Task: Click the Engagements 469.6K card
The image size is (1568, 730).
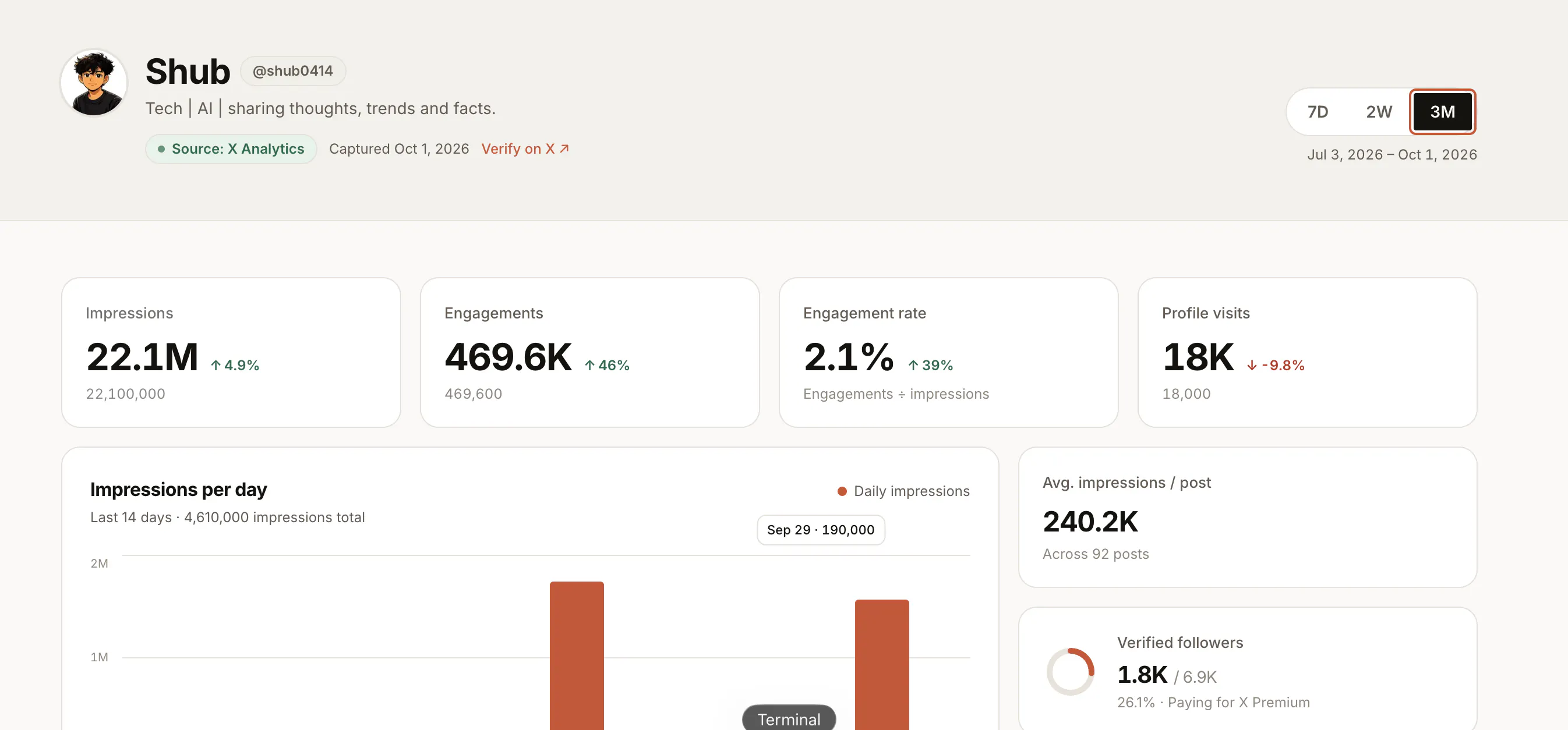Action: click(x=589, y=353)
